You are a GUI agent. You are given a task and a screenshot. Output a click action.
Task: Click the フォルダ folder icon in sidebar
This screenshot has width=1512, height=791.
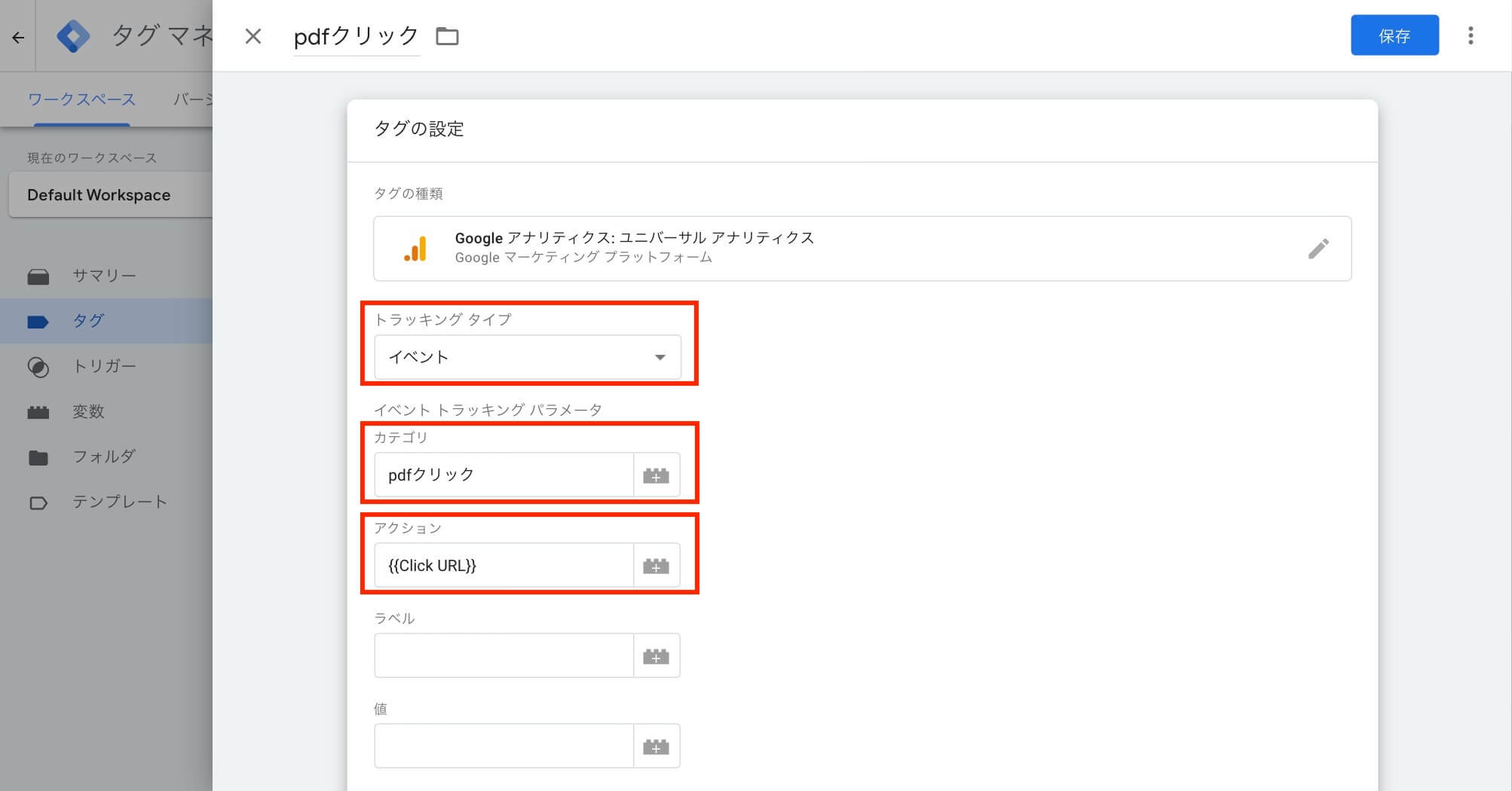click(x=38, y=457)
